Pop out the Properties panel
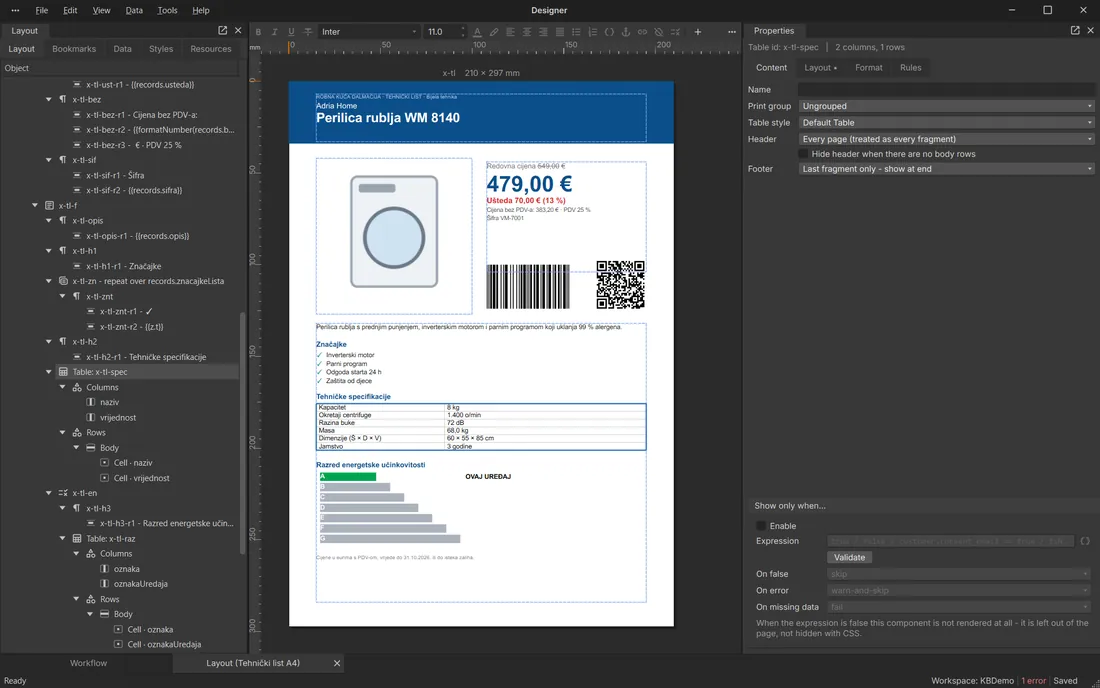Screen dimensions: 1100x688 [1075, 30]
